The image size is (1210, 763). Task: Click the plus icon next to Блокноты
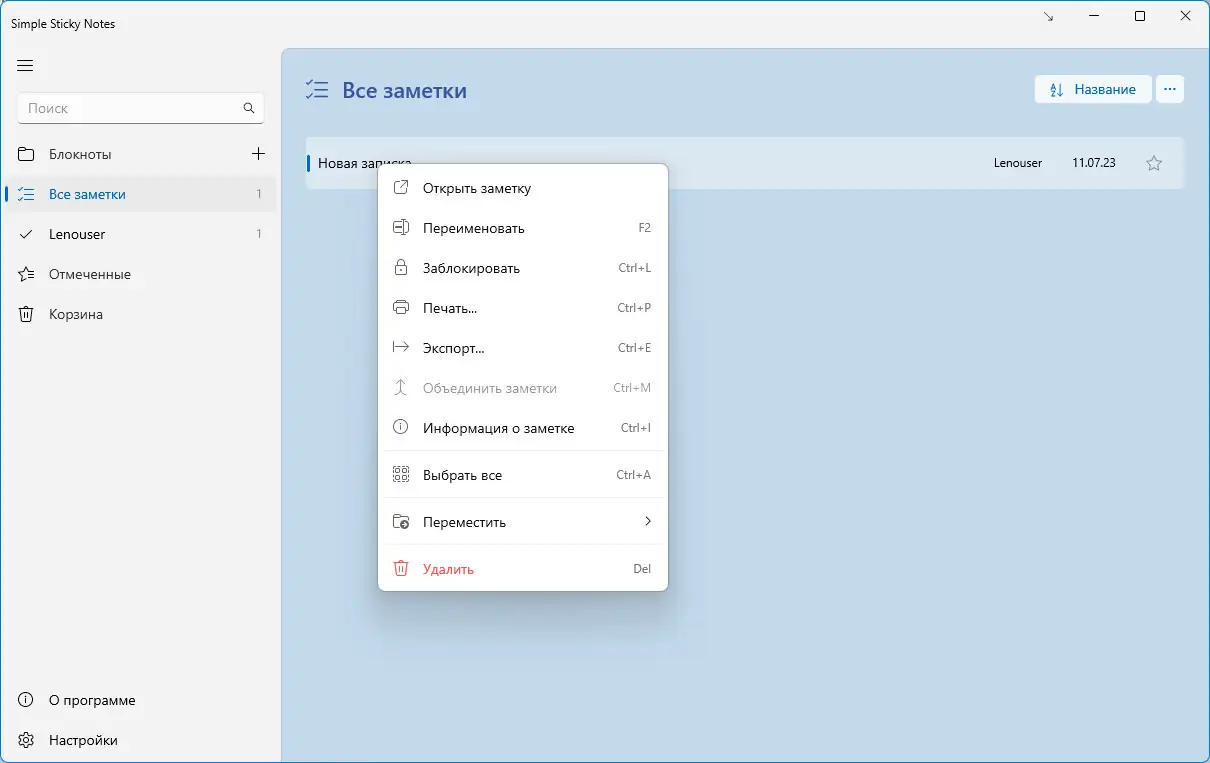pyautogui.click(x=258, y=154)
